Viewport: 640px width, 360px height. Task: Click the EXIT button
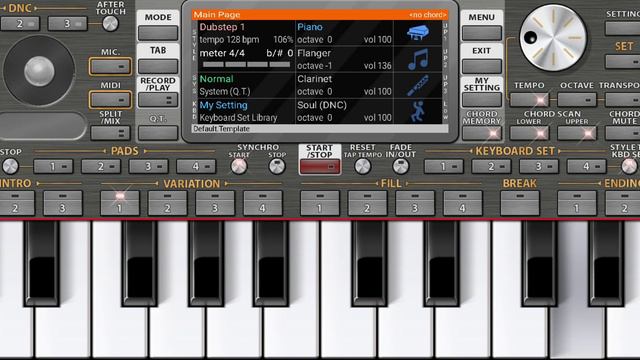[x=482, y=67]
